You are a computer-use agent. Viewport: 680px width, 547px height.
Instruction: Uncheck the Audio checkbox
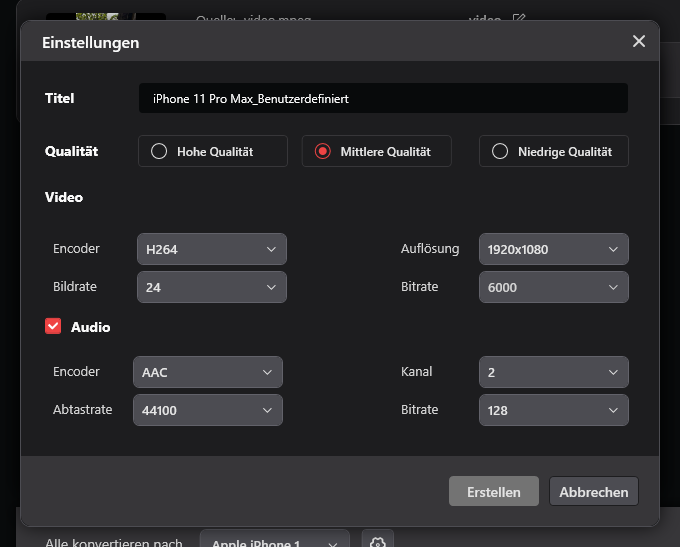click(53, 326)
